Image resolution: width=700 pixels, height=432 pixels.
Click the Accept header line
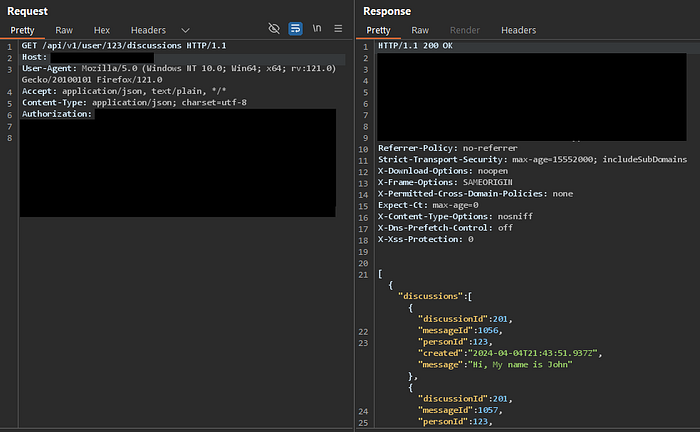pyautogui.click(x=124, y=91)
